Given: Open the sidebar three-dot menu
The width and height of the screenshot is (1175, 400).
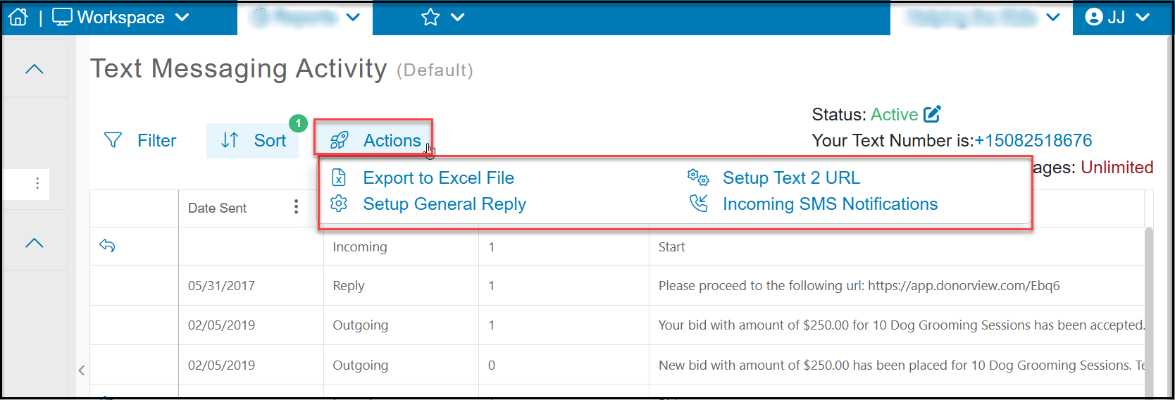Looking at the screenshot, I should [37, 184].
